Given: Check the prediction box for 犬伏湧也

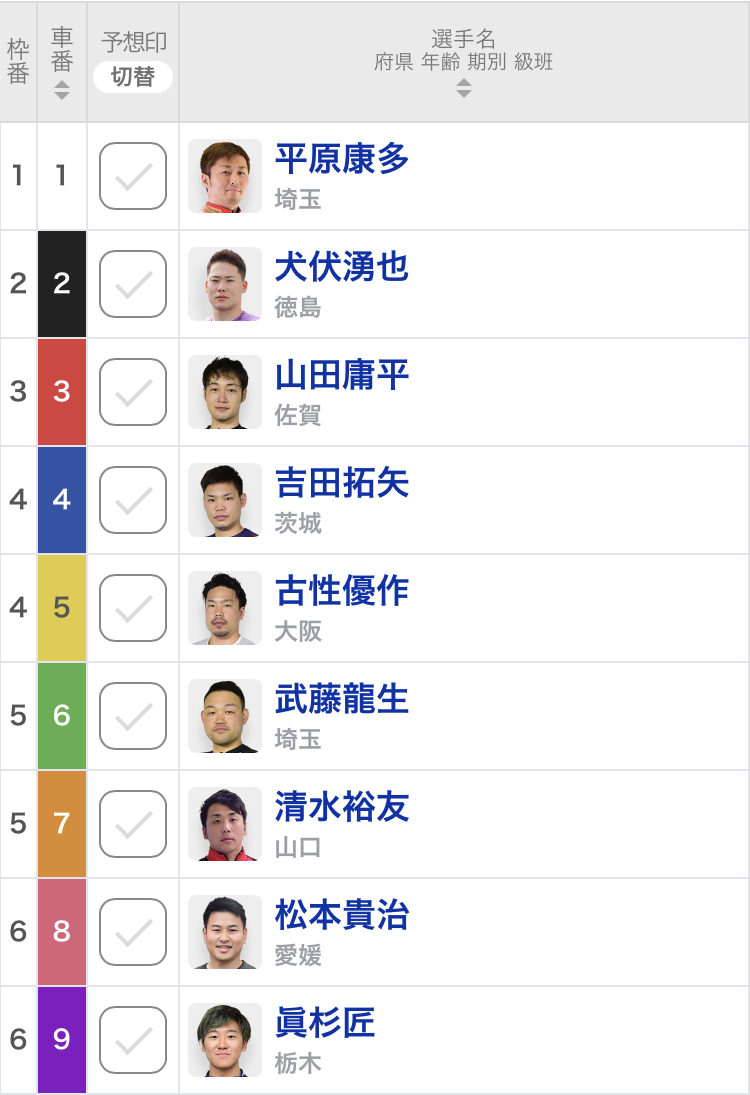Looking at the screenshot, I should tap(133, 284).
